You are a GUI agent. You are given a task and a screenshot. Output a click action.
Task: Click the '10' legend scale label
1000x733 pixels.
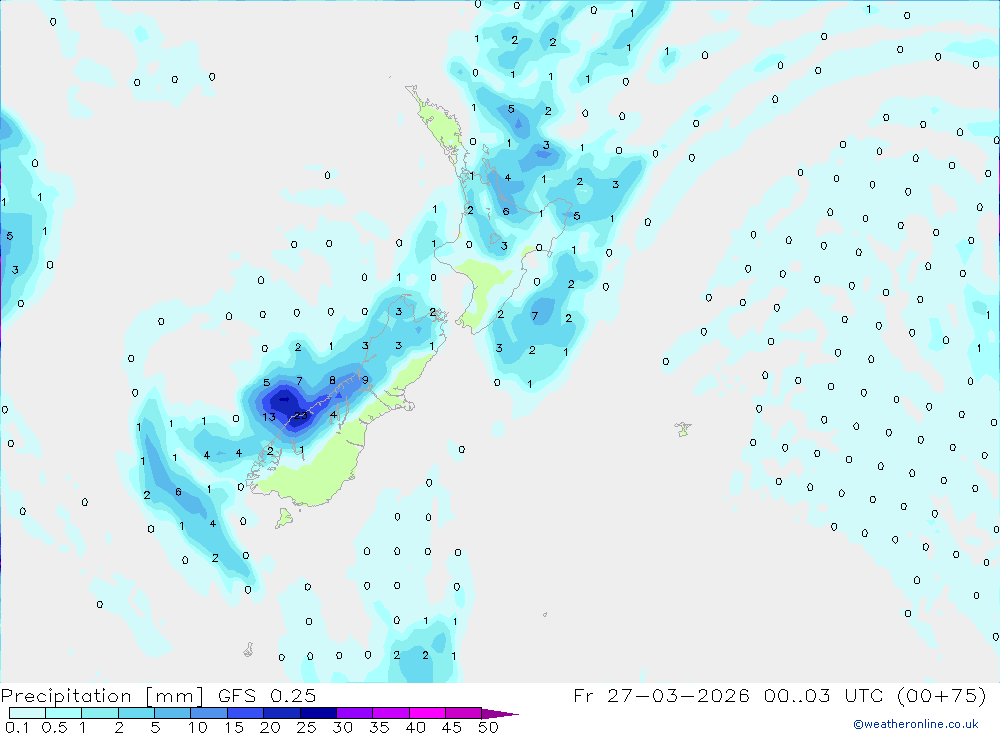[198, 727]
